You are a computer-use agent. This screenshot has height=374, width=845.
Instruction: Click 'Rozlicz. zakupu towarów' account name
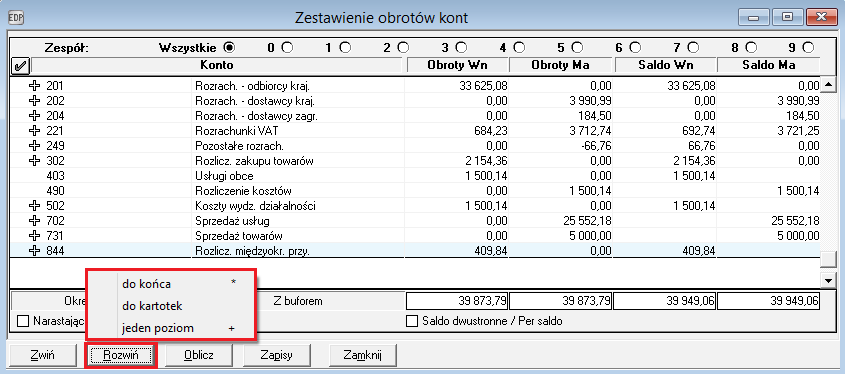pyautogui.click(x=254, y=161)
